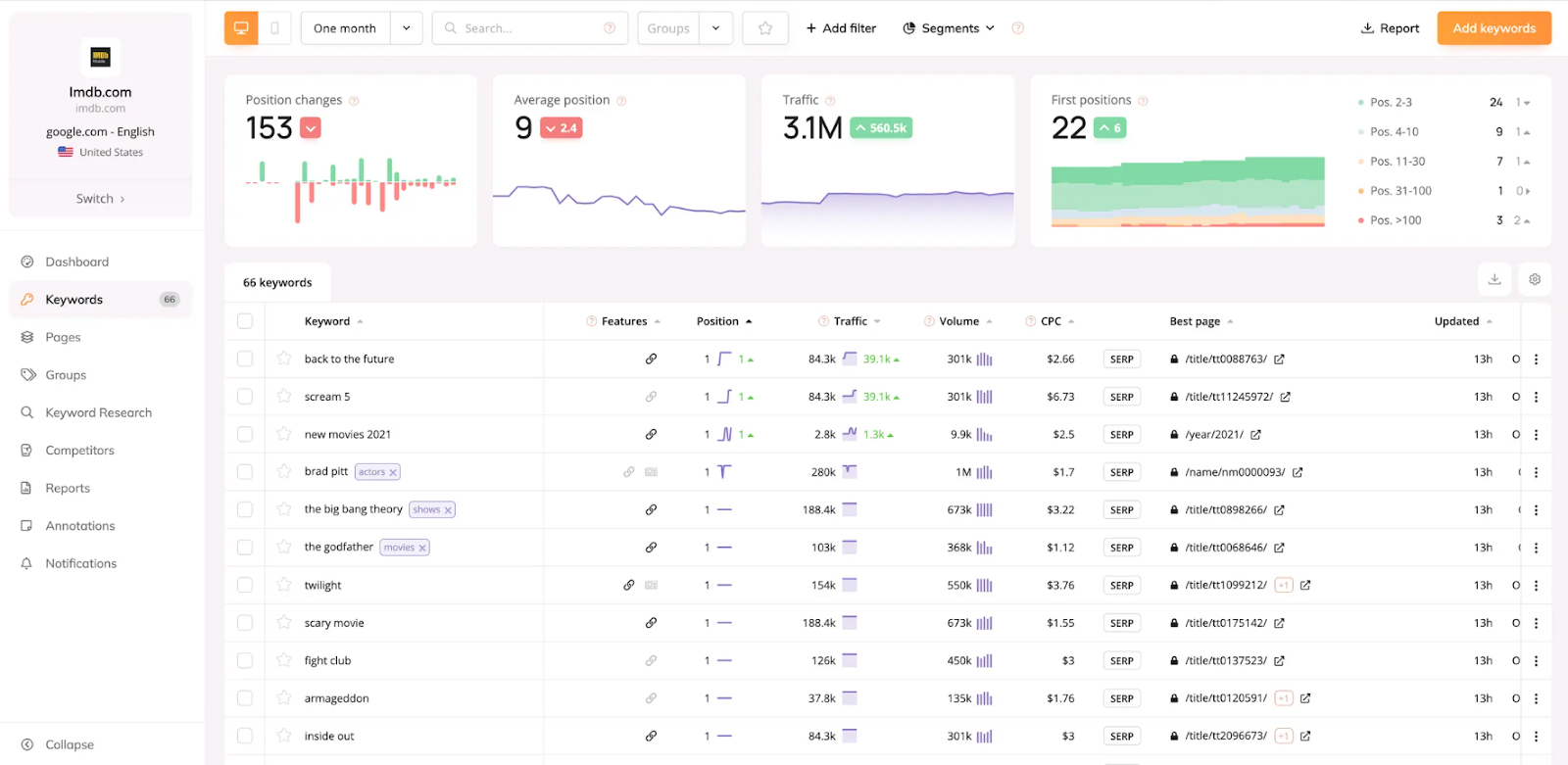Click the Pos. 2-3 legend dot
1568x765 pixels.
(x=1360, y=103)
